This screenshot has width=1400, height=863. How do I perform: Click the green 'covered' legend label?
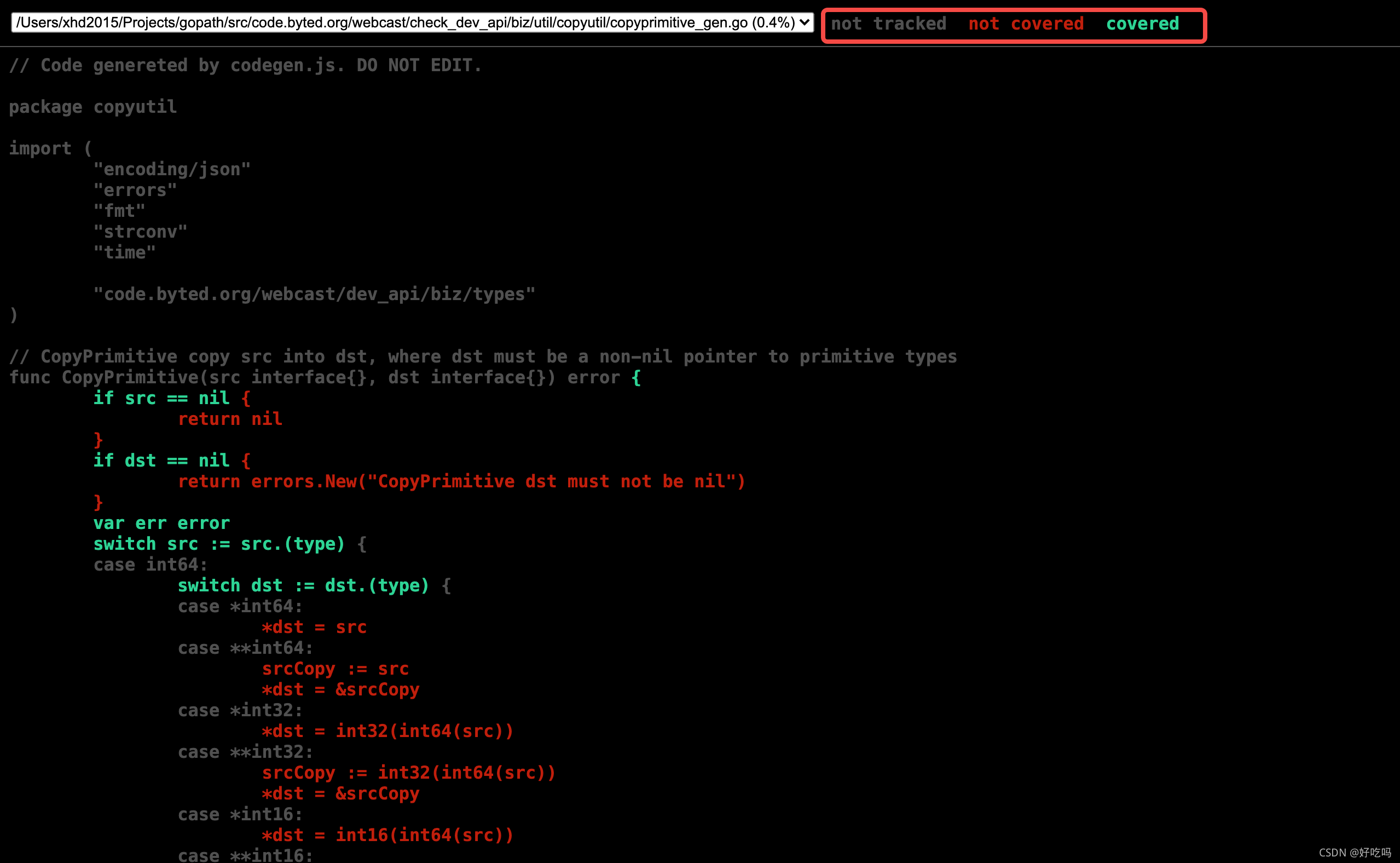1142,24
